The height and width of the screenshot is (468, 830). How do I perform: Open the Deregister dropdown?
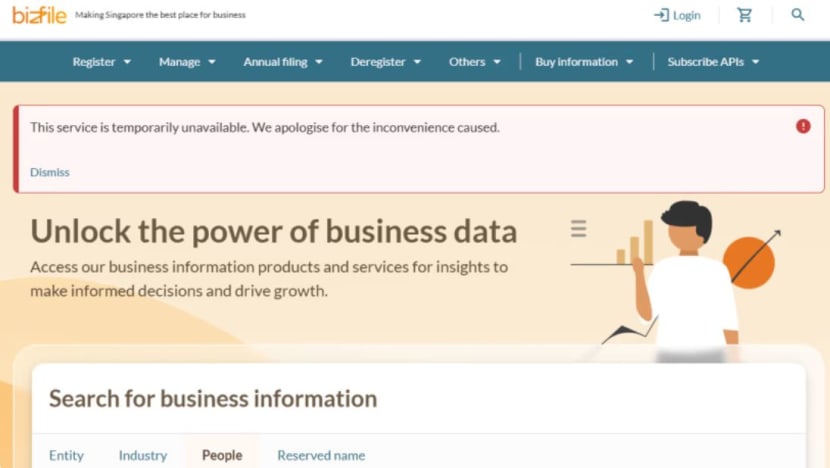[385, 62]
